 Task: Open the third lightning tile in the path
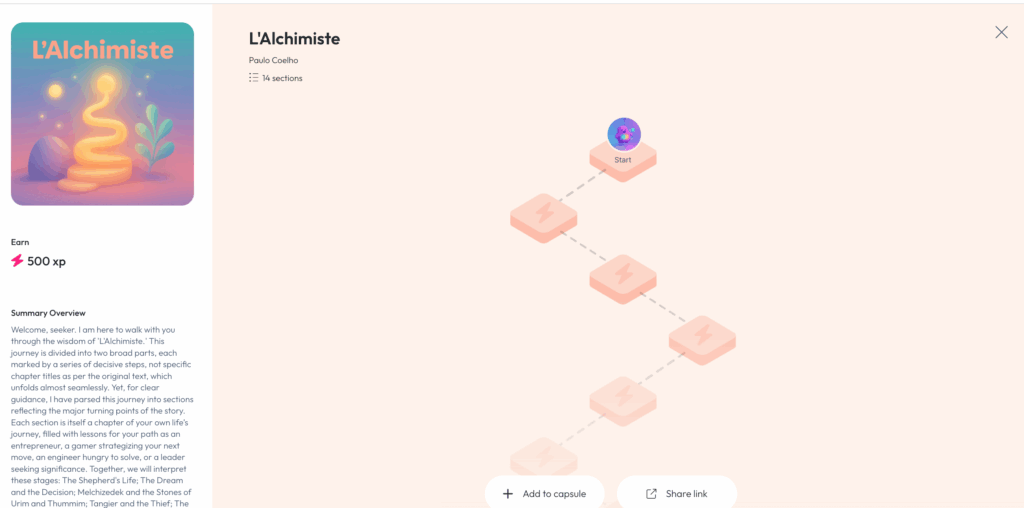pos(623,274)
